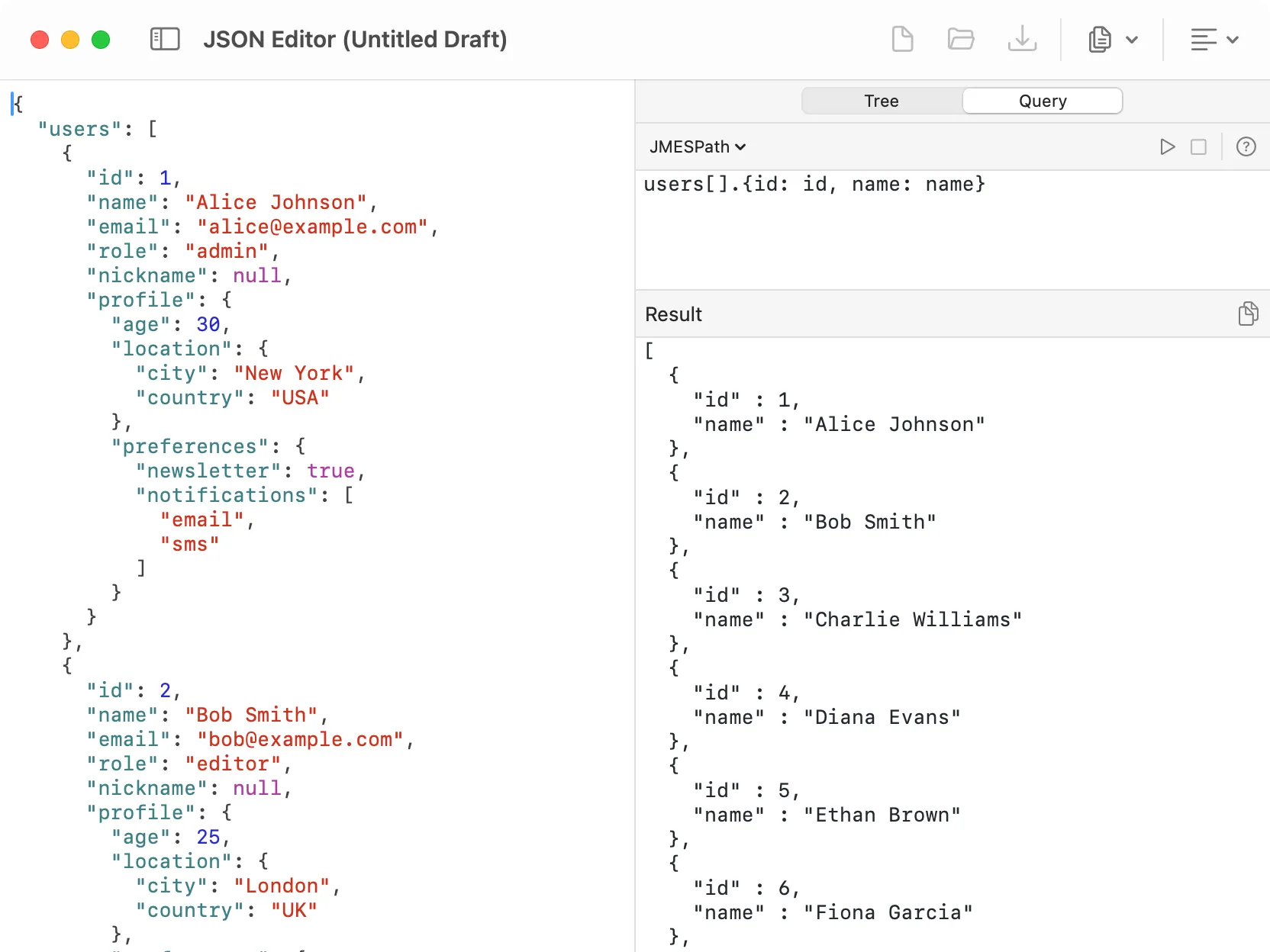Select the Query tab

[x=1042, y=100]
